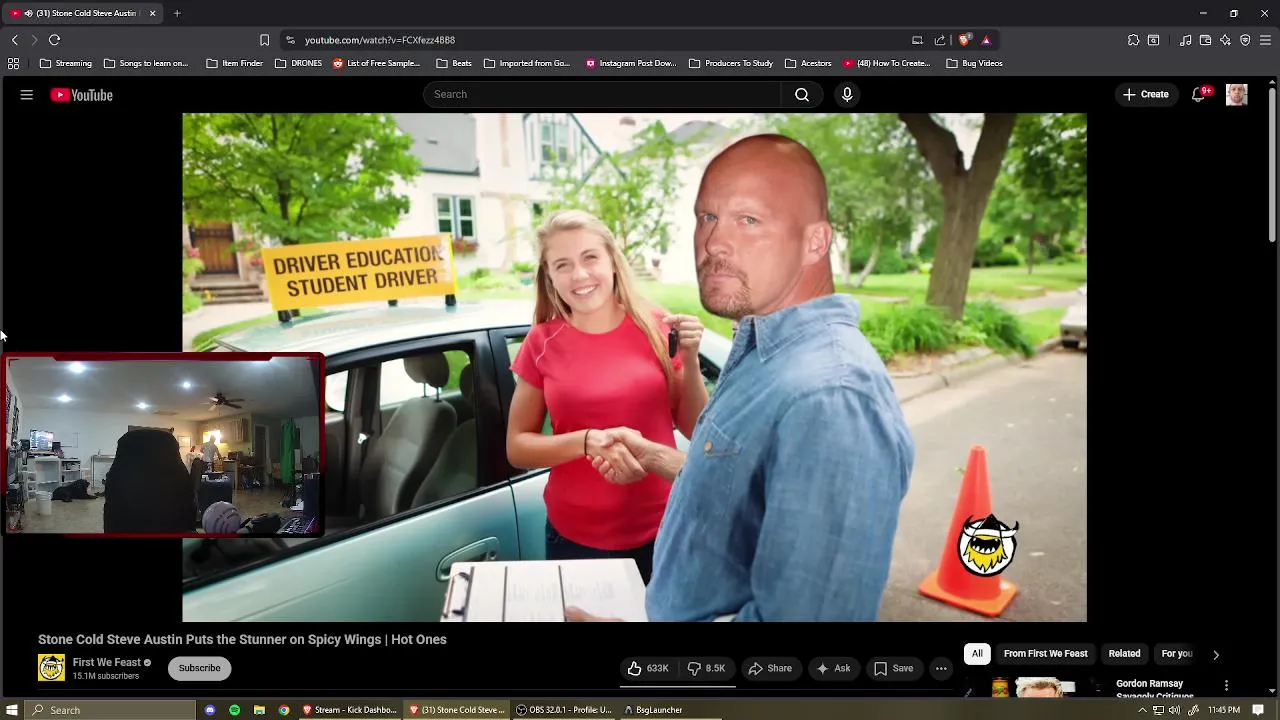Click the share page icon in address bar
The width and height of the screenshot is (1280, 720).
[940, 40]
